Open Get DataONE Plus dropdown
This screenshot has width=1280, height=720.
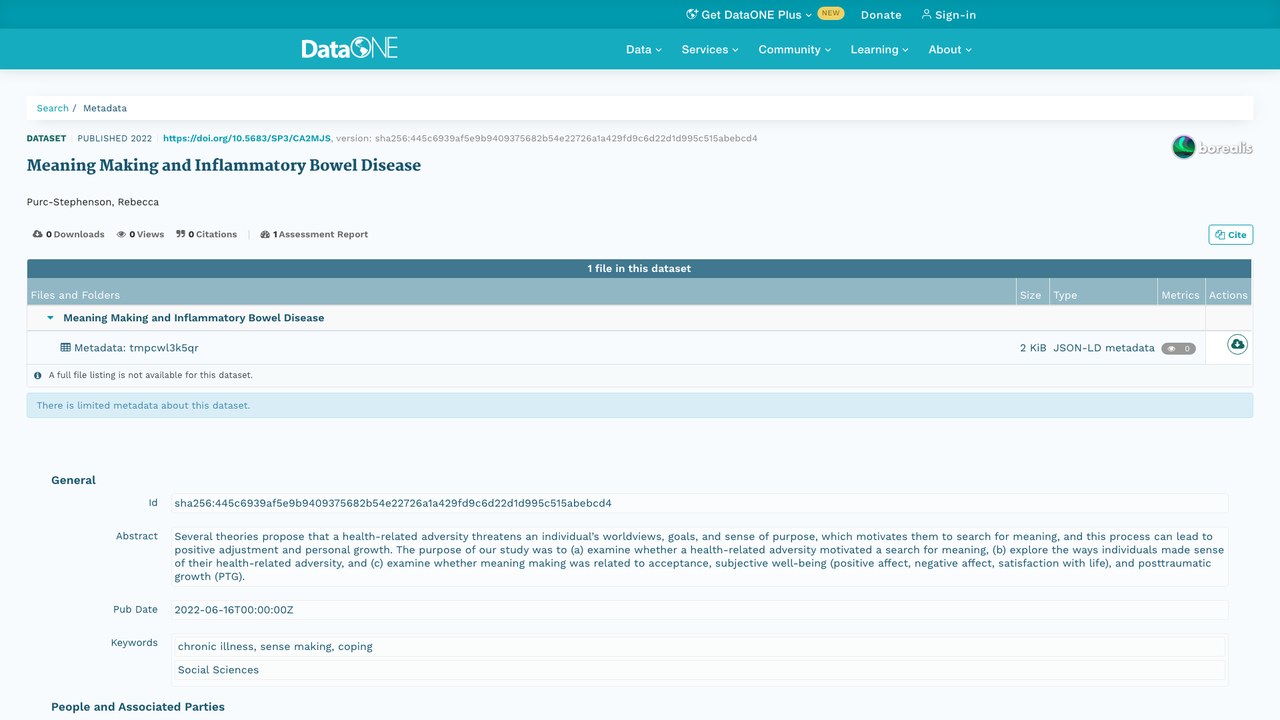click(x=749, y=15)
